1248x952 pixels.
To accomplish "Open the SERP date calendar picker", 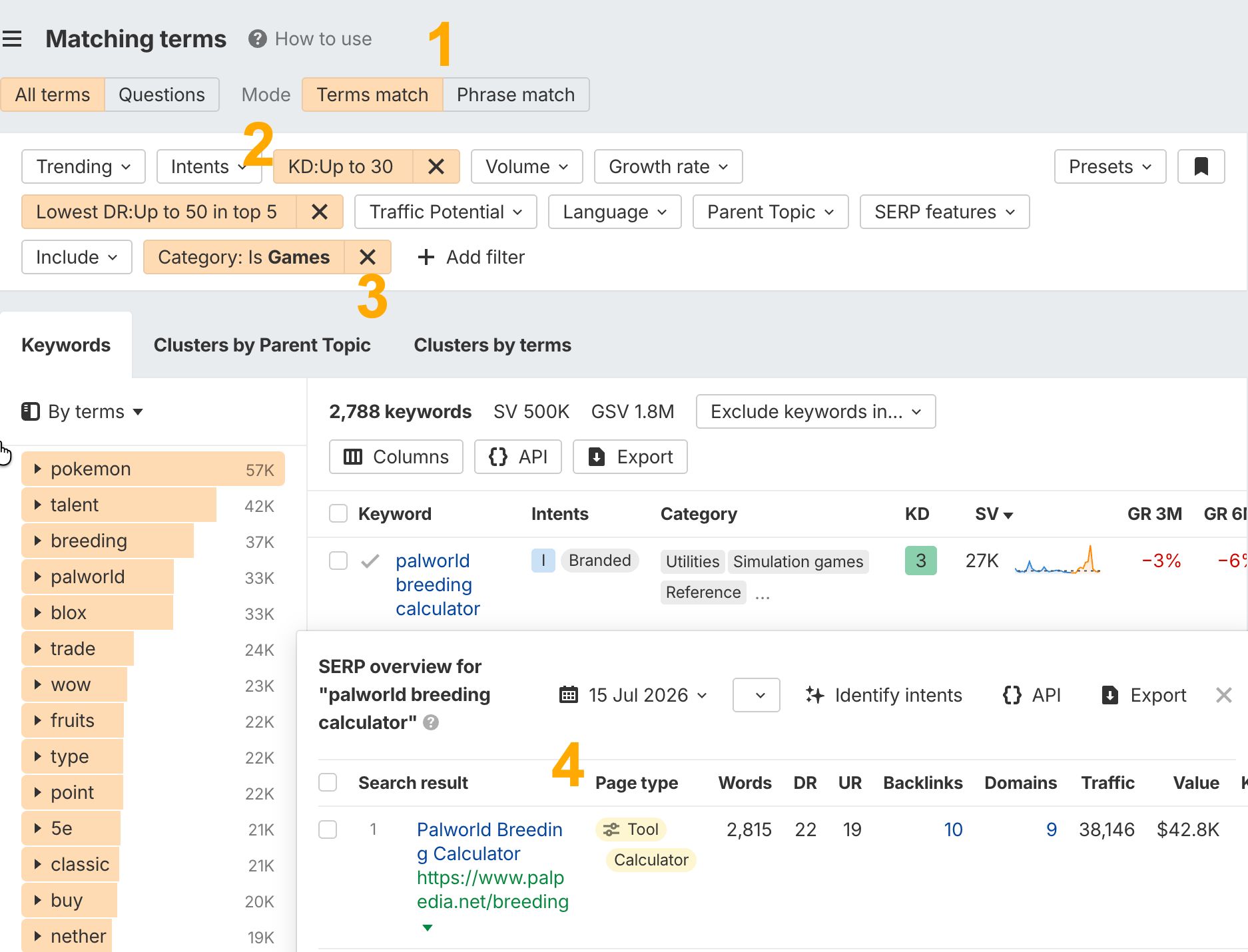I will point(633,695).
